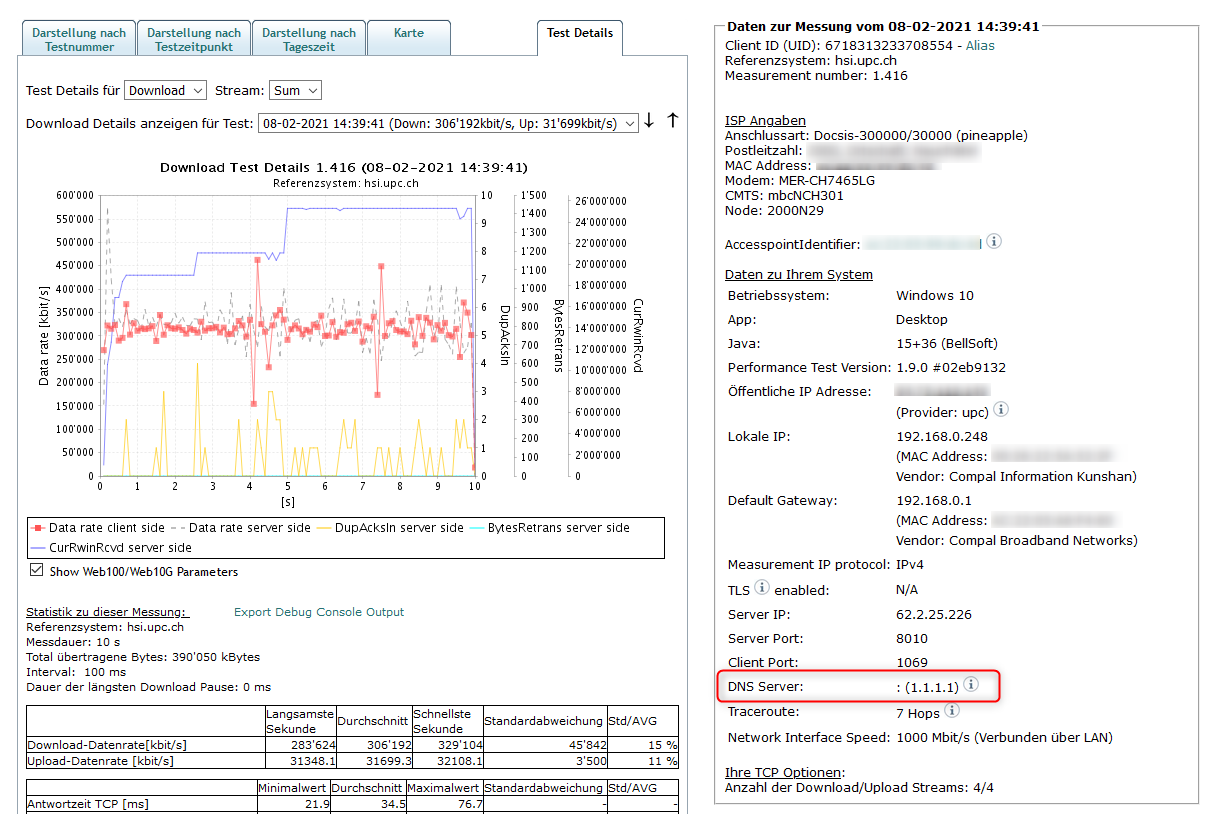1223x814 pixels.
Task: Toggle Show Web100/Web10G Parameters checkbox
Action: tap(37, 571)
